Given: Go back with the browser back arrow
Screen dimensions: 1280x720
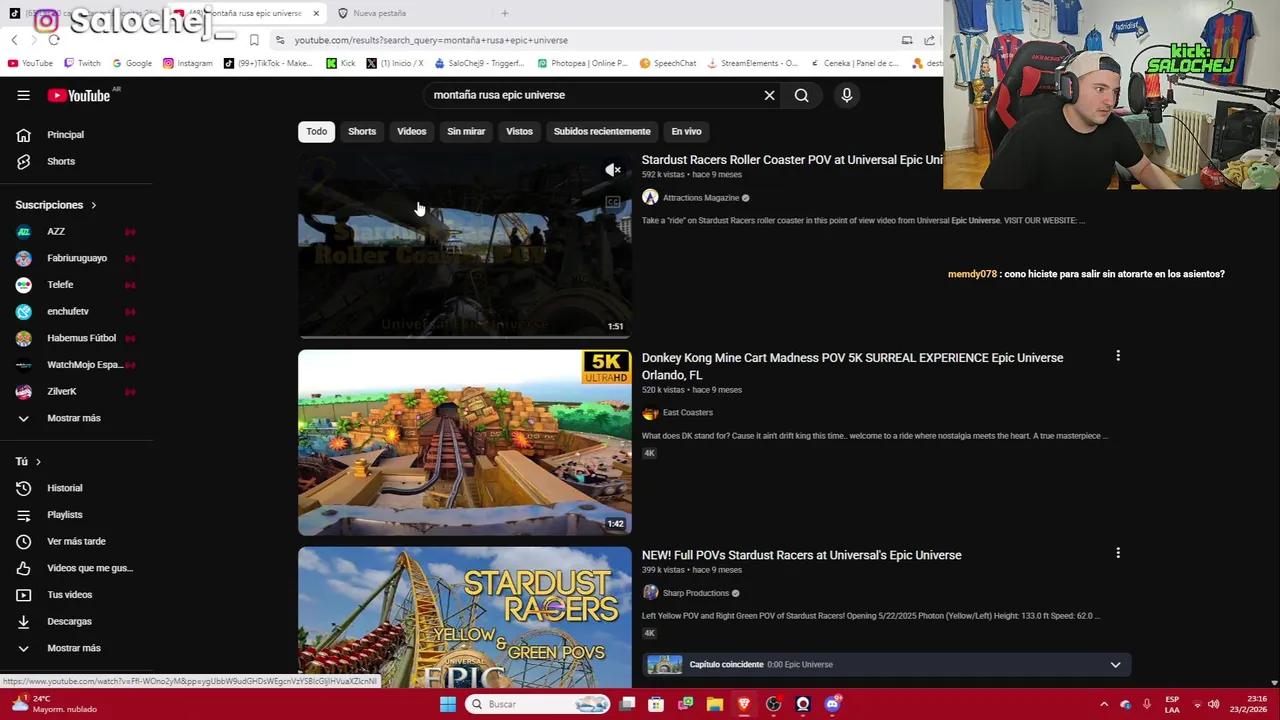Looking at the screenshot, I should pyautogui.click(x=14, y=40).
